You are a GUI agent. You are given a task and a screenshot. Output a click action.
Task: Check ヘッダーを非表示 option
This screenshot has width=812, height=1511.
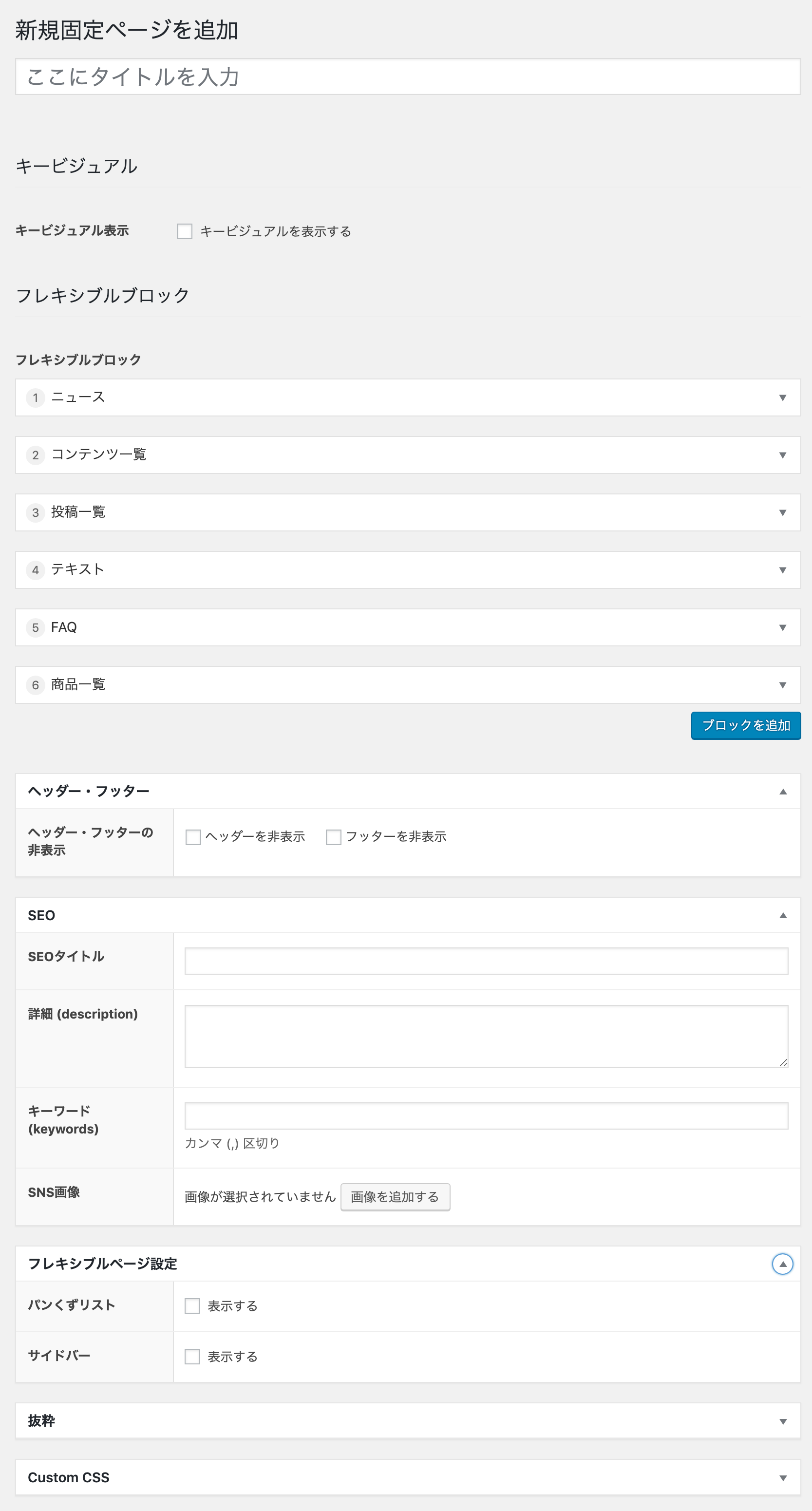point(193,837)
